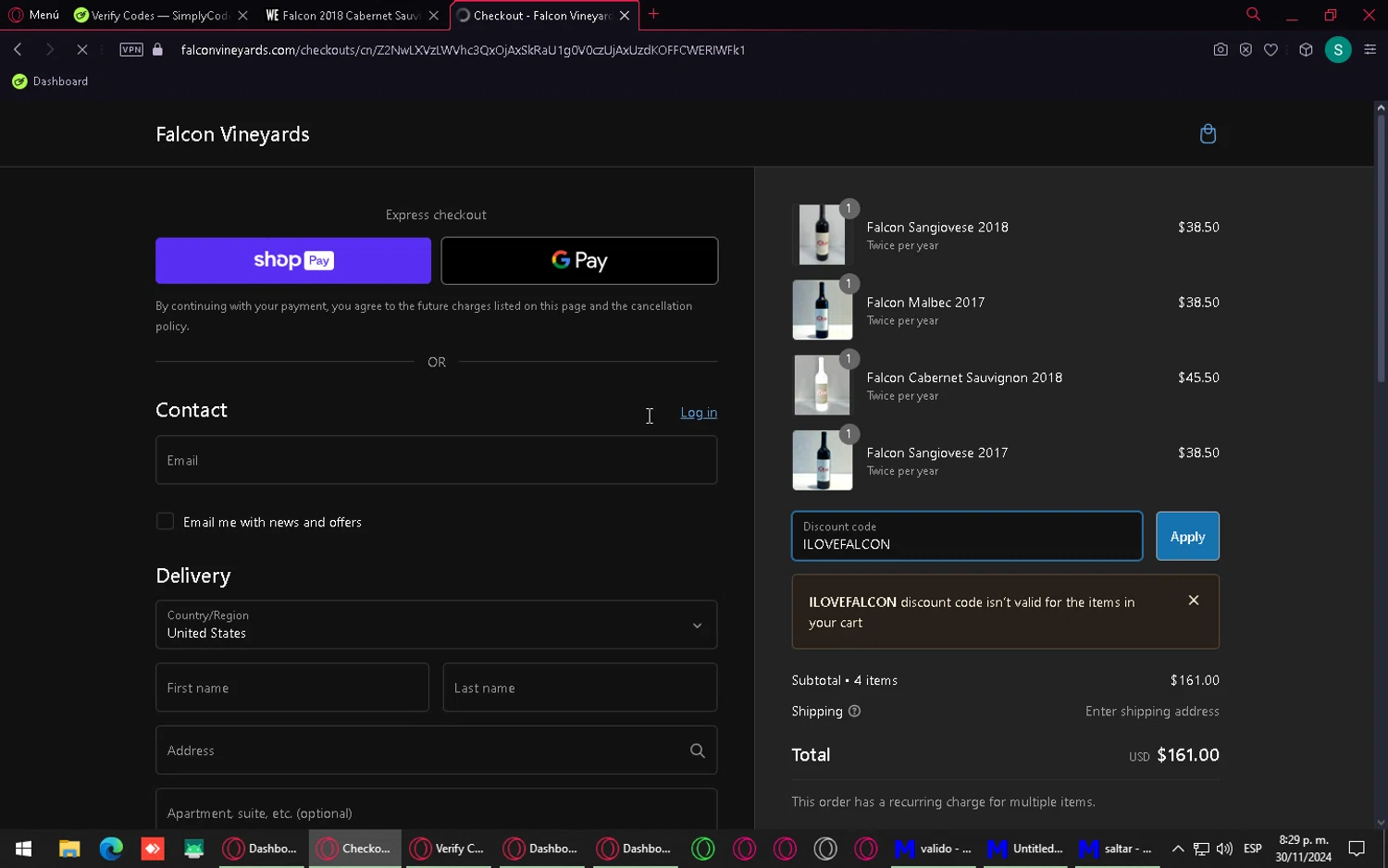1388x868 pixels.
Task: Search open tabs with the magnifier icon
Action: click(1253, 15)
